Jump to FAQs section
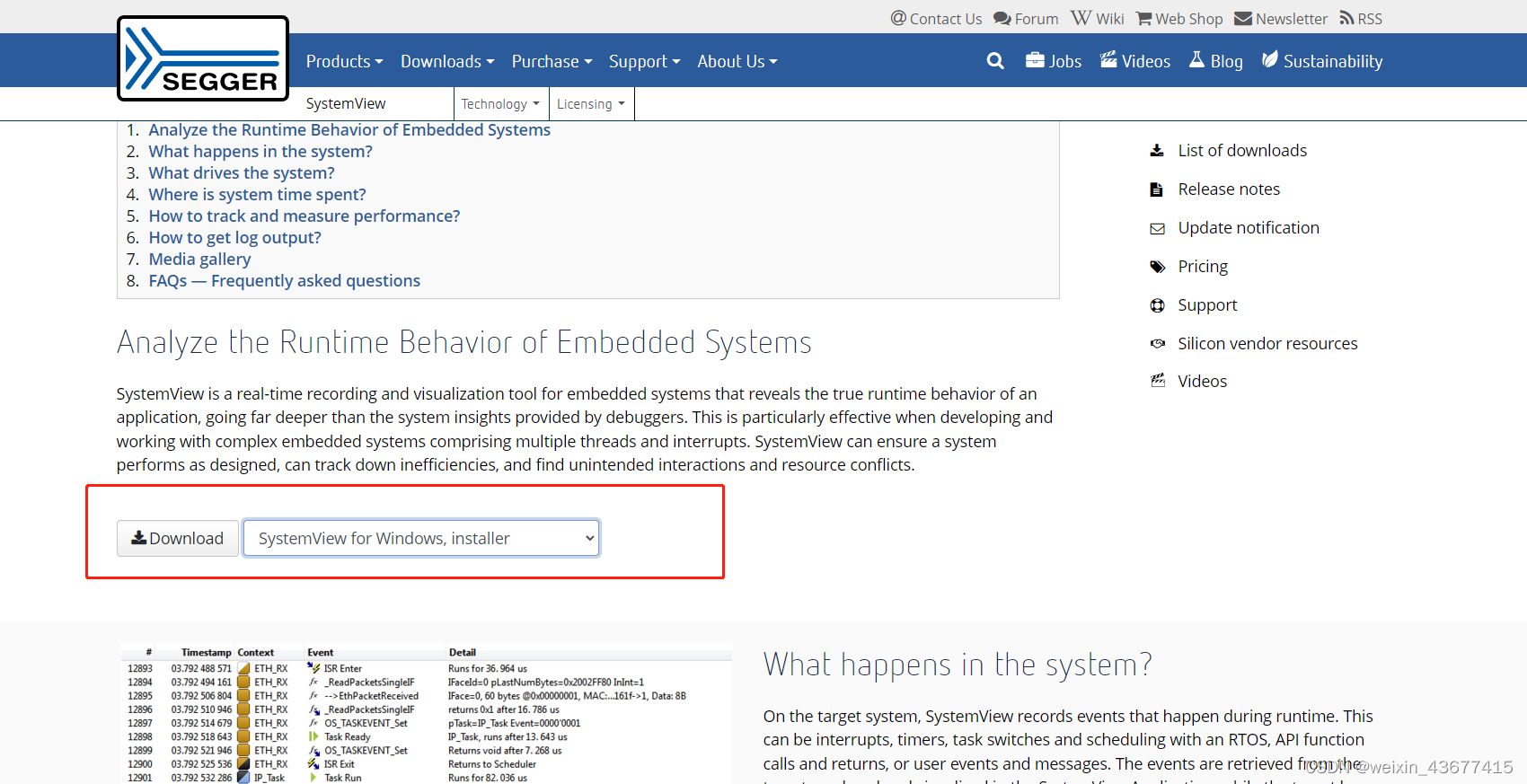Image resolution: width=1527 pixels, height=784 pixels. [285, 281]
